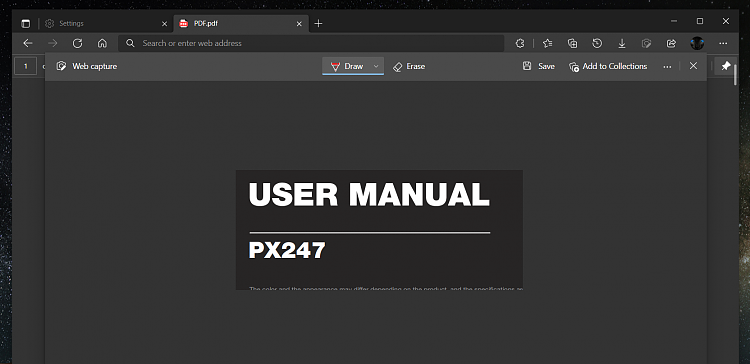The width and height of the screenshot is (750, 364).
Task: Refresh the current page
Action: click(77, 44)
